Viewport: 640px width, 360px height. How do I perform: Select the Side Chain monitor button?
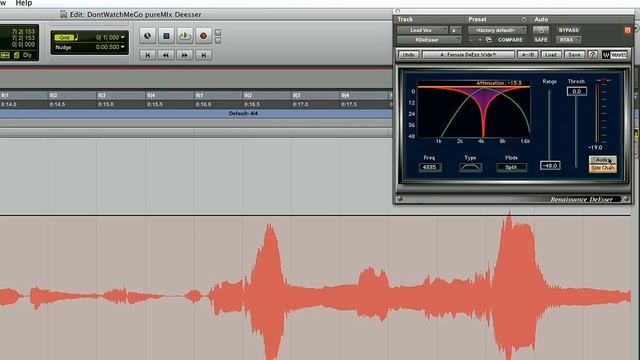tap(602, 168)
